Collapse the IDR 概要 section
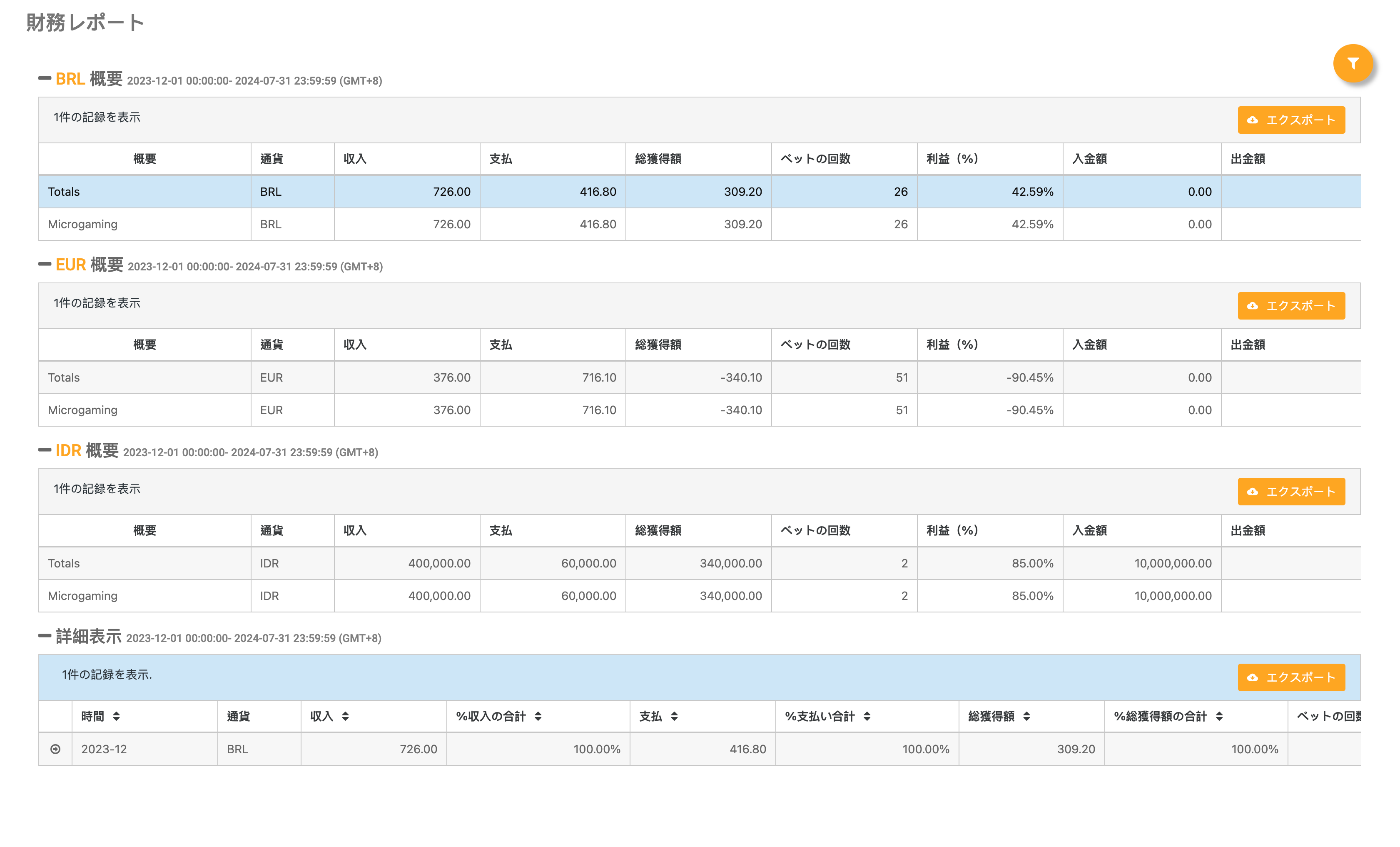 click(44, 450)
